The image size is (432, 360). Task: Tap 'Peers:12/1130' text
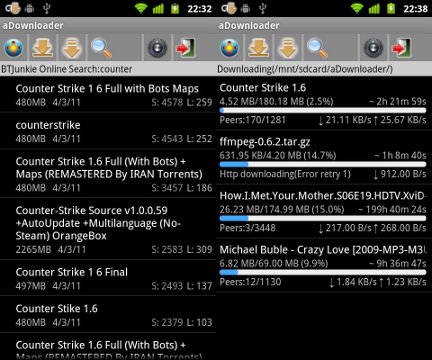[x=250, y=282]
